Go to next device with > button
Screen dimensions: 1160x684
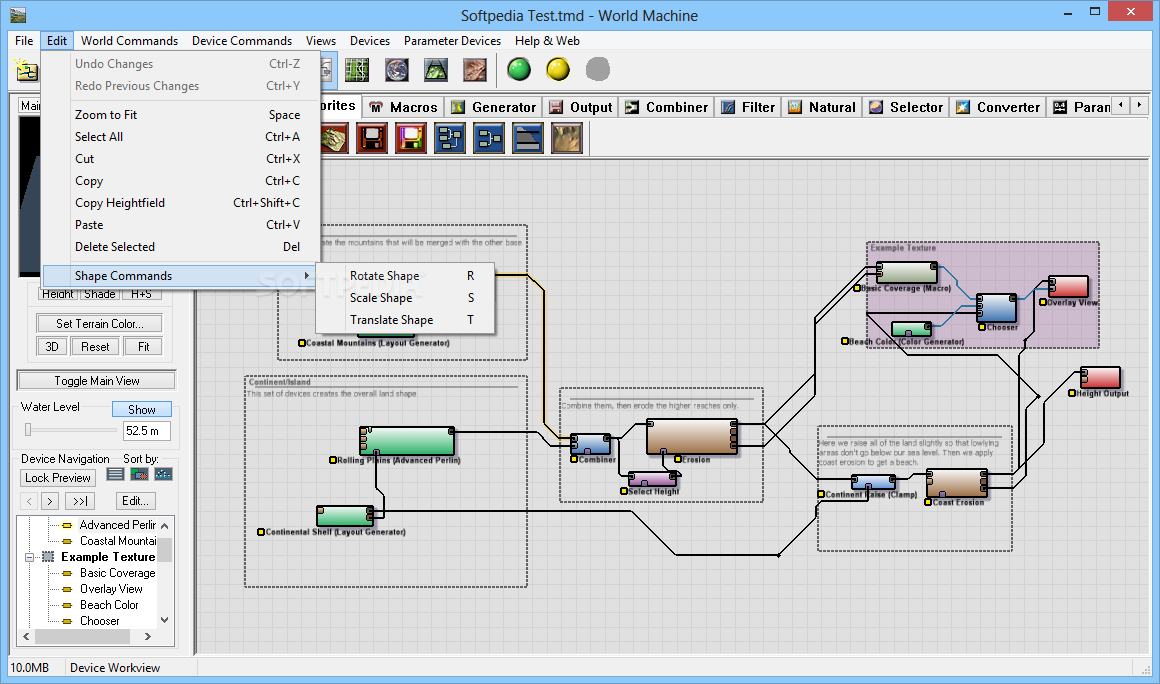coord(50,501)
